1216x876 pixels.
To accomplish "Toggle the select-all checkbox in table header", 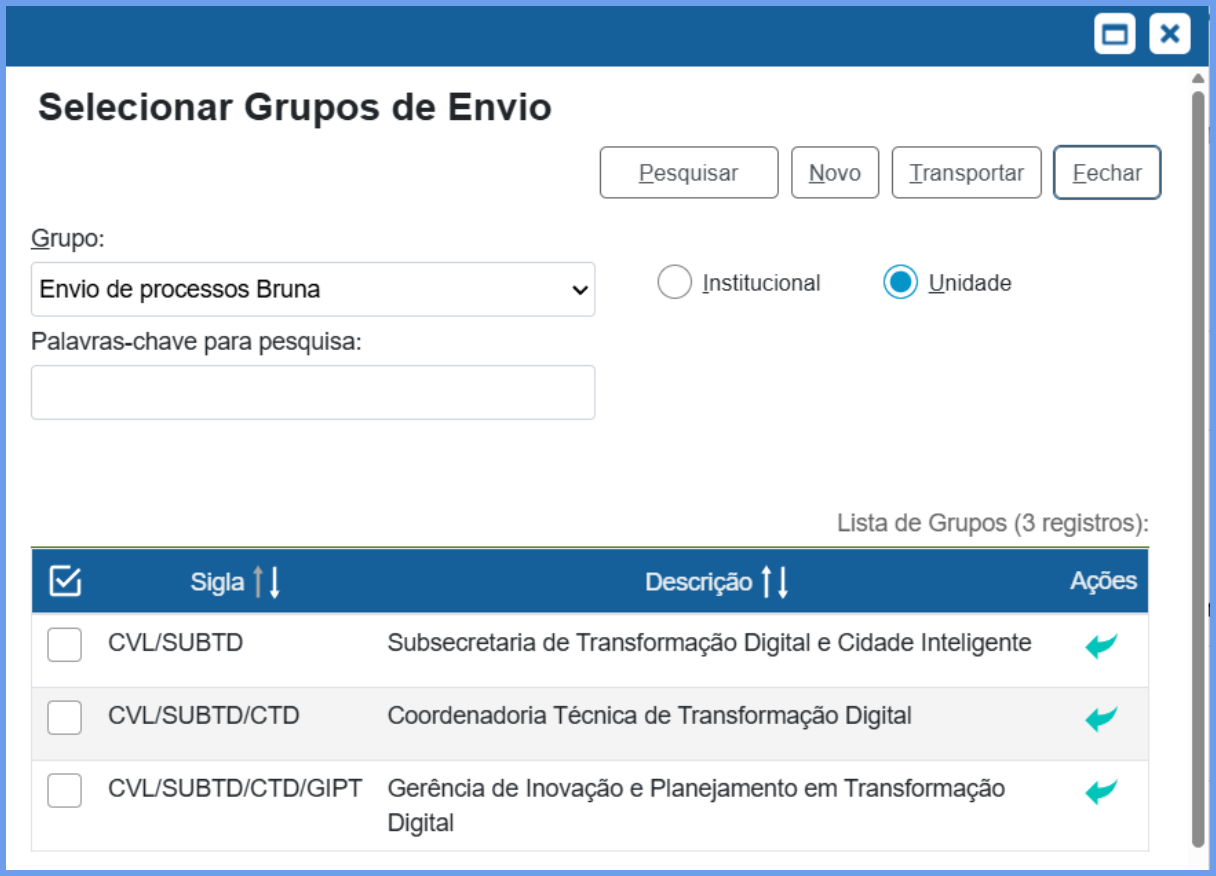I will (65, 581).
